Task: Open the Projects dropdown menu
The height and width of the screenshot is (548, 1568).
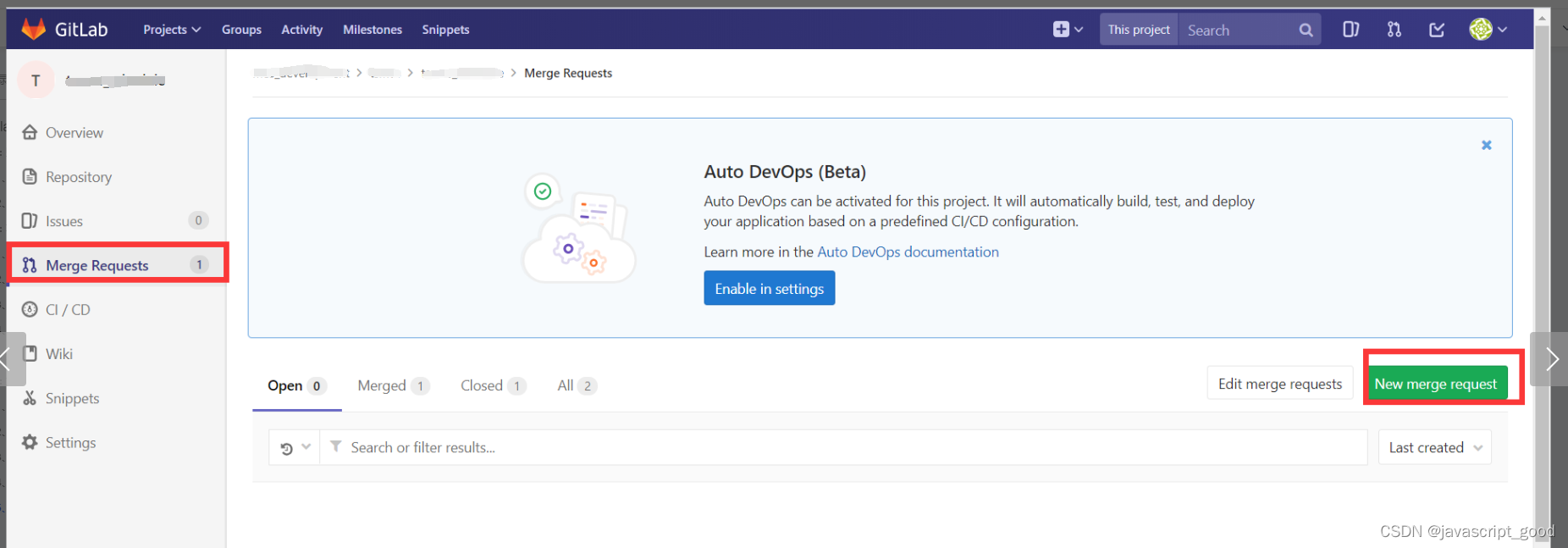Action: 172,30
